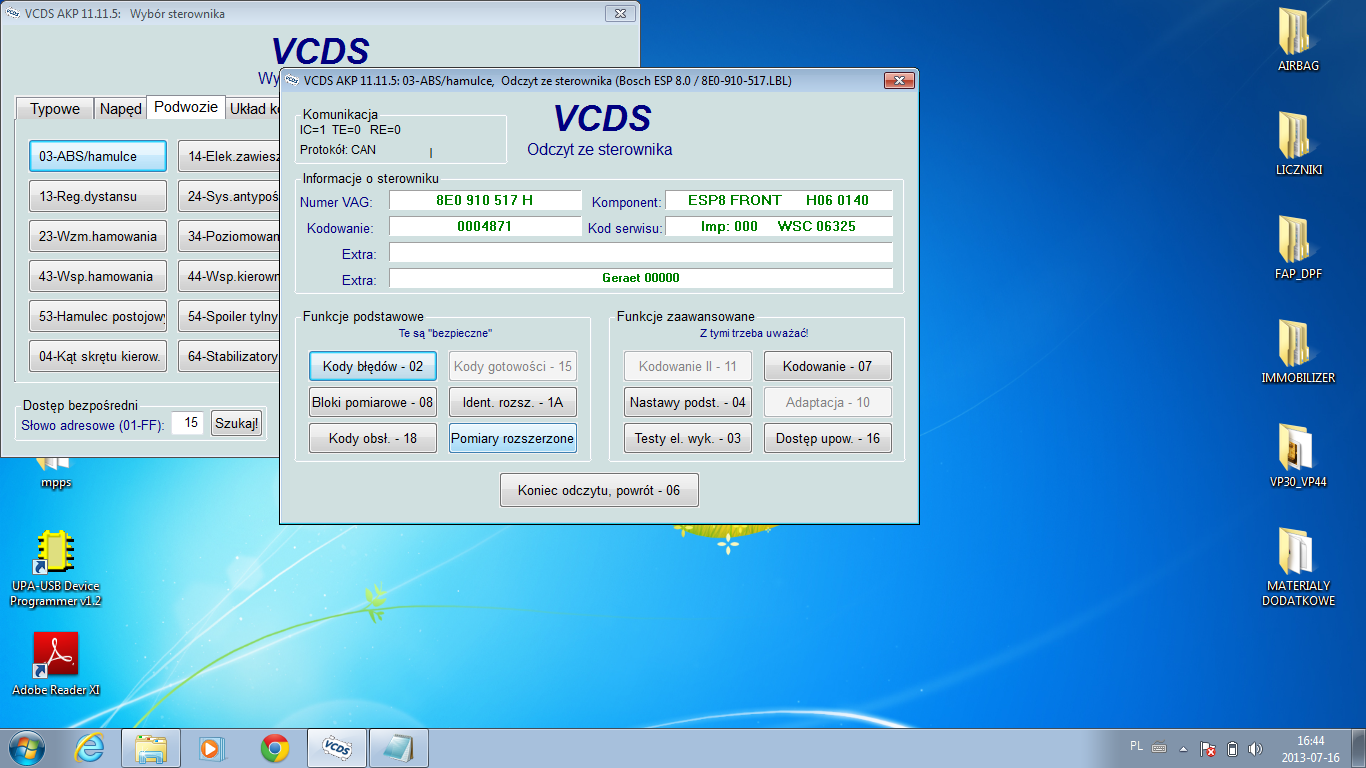Open Kodowanie - 07

pyautogui.click(x=828, y=367)
